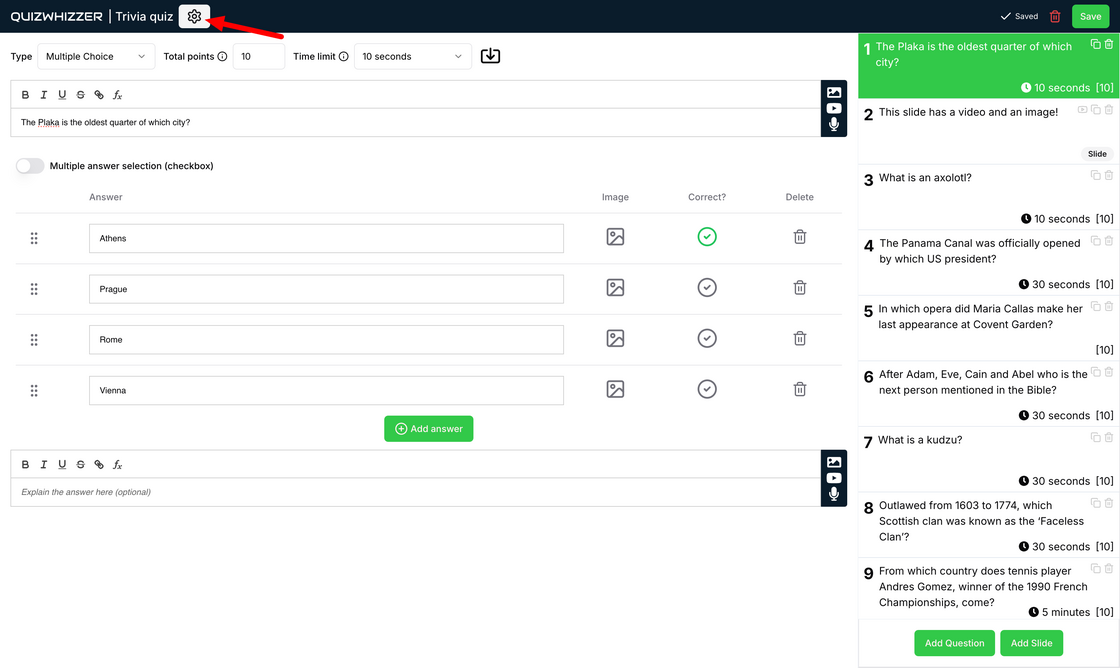The height and width of the screenshot is (668, 1120).
Task: Record audio for the question
Action: (x=833, y=125)
